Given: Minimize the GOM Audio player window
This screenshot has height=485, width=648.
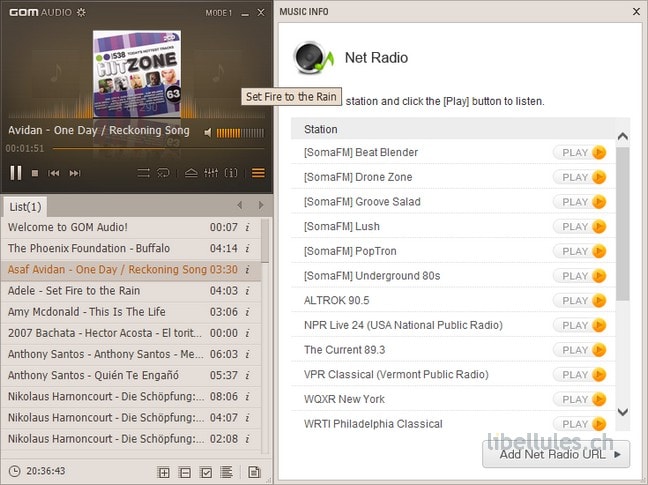Looking at the screenshot, I should pos(245,14).
